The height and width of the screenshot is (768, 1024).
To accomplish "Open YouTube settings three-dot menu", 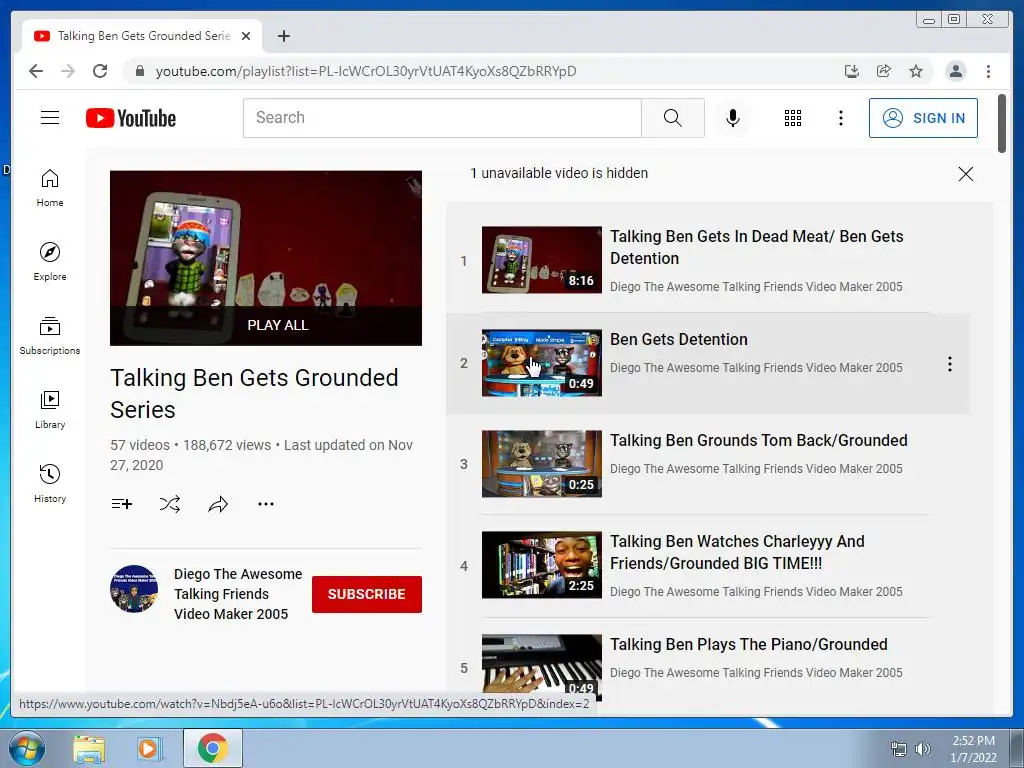I will coord(840,118).
